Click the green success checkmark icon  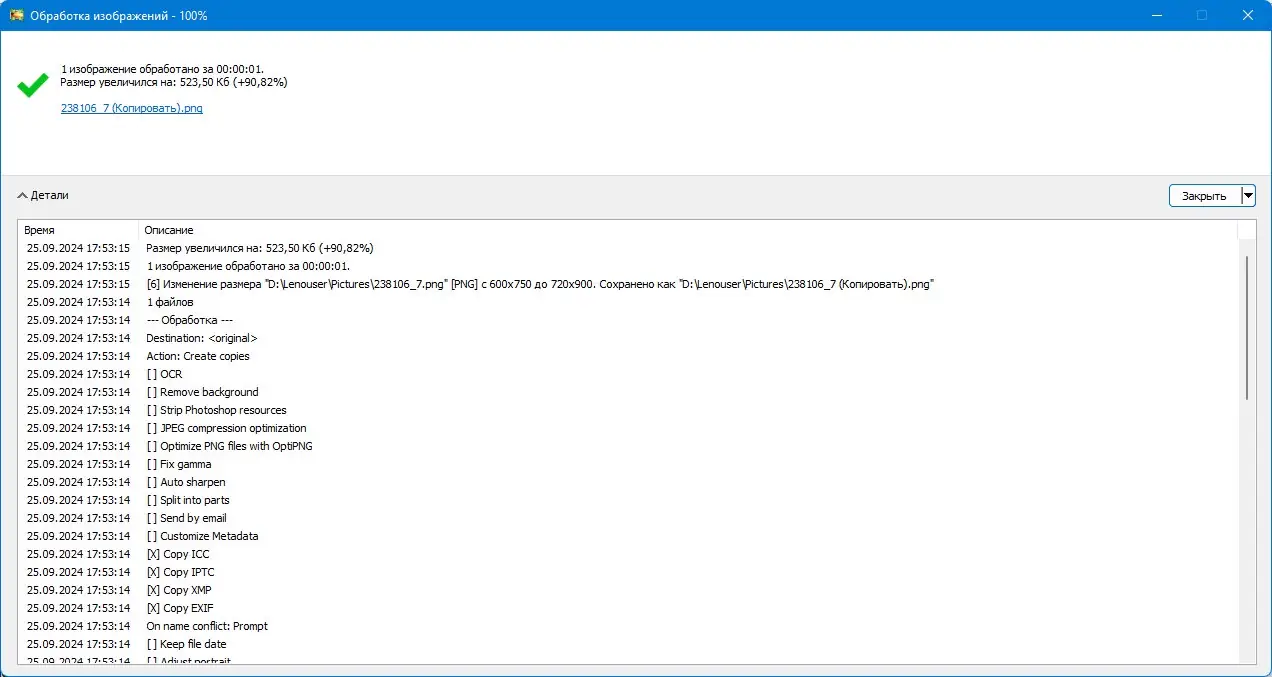pos(33,85)
